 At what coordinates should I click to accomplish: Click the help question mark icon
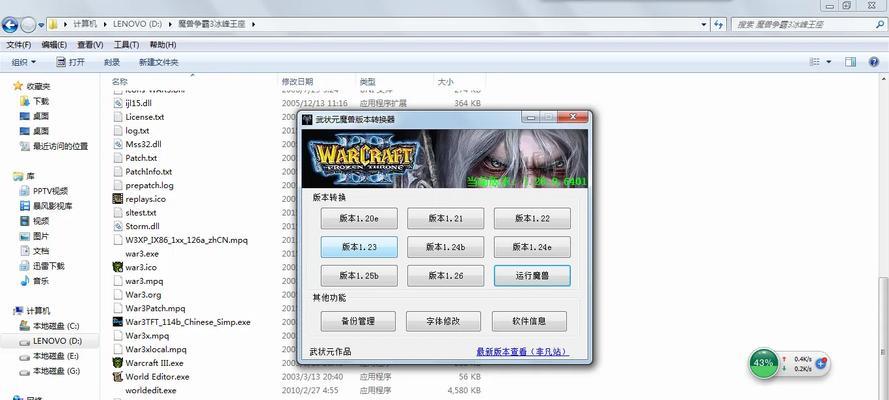click(874, 62)
